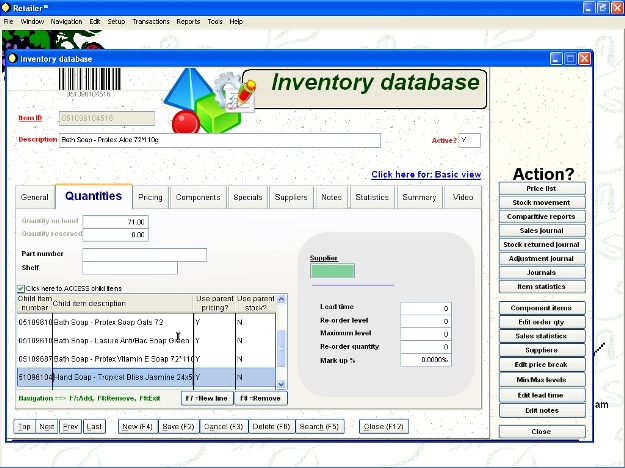Toggle the ACCESS child items checkbox
The image size is (625, 468).
22,288
